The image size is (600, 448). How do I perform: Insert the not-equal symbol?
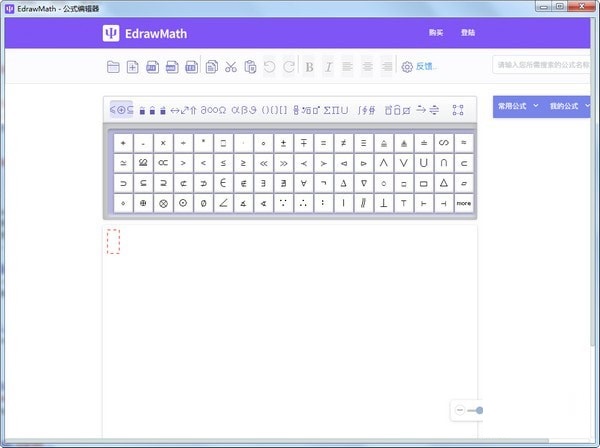point(343,143)
